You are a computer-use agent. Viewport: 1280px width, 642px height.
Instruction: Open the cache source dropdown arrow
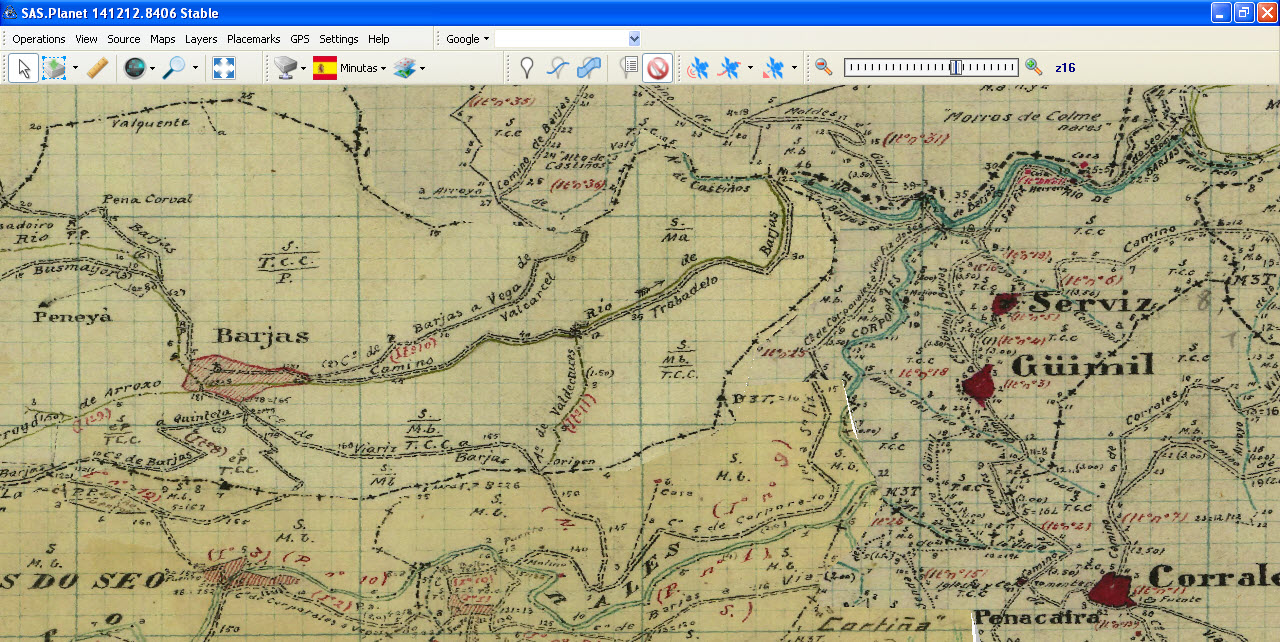304,68
